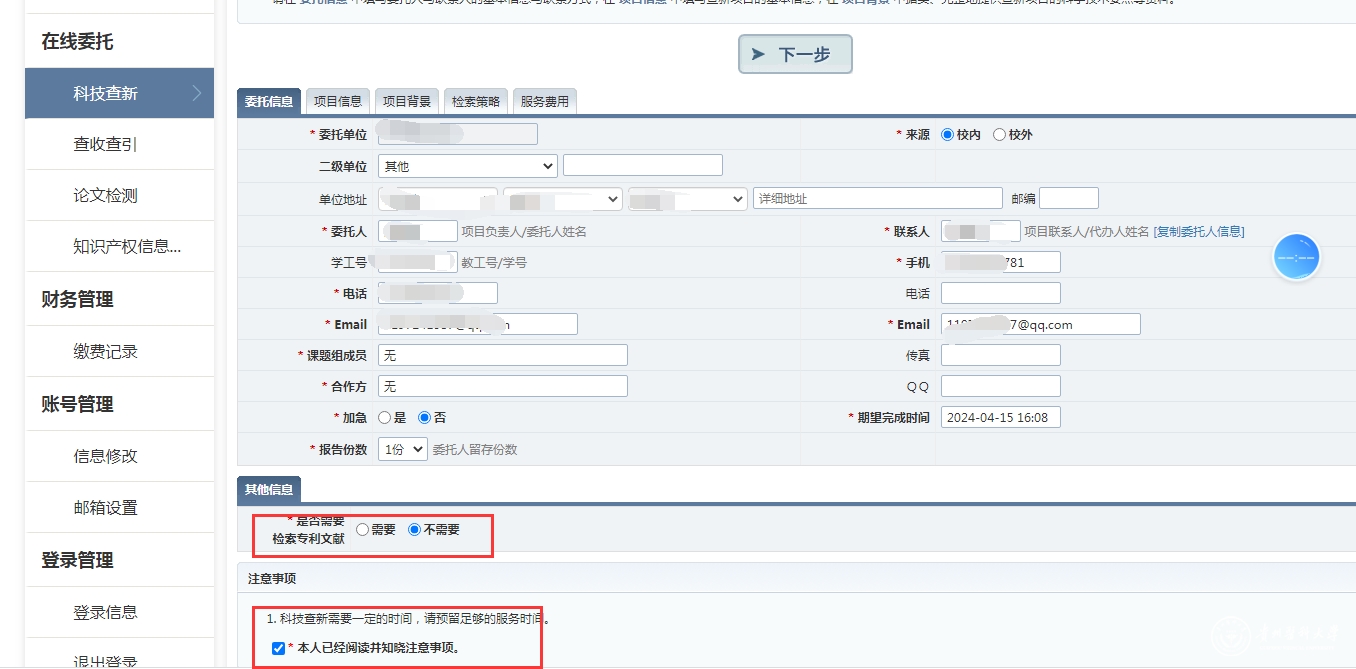Viewport: 1356px width, 669px height.
Task: Expand the 报告份数 dropdown showing 1份
Action: (402, 450)
